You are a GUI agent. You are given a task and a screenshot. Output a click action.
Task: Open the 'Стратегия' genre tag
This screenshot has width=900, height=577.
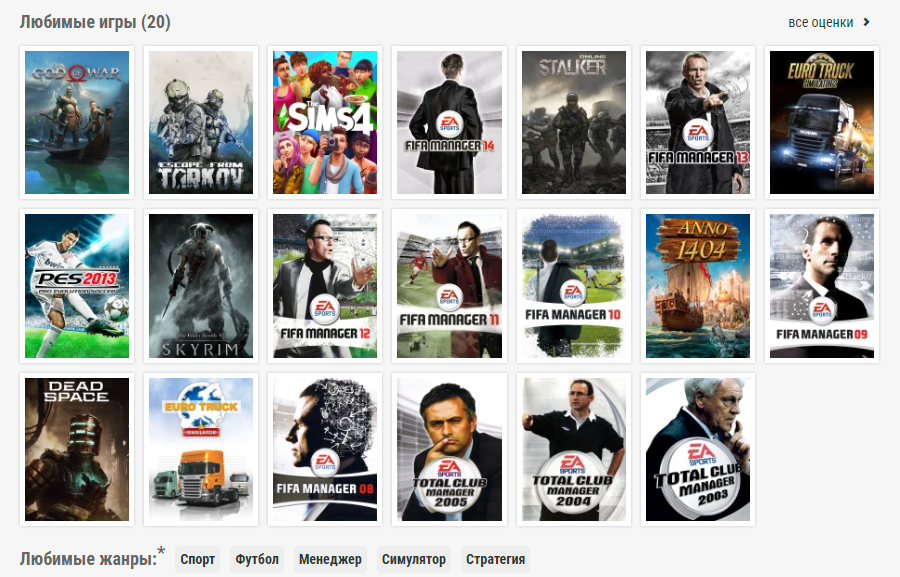pyautogui.click(x=495, y=559)
